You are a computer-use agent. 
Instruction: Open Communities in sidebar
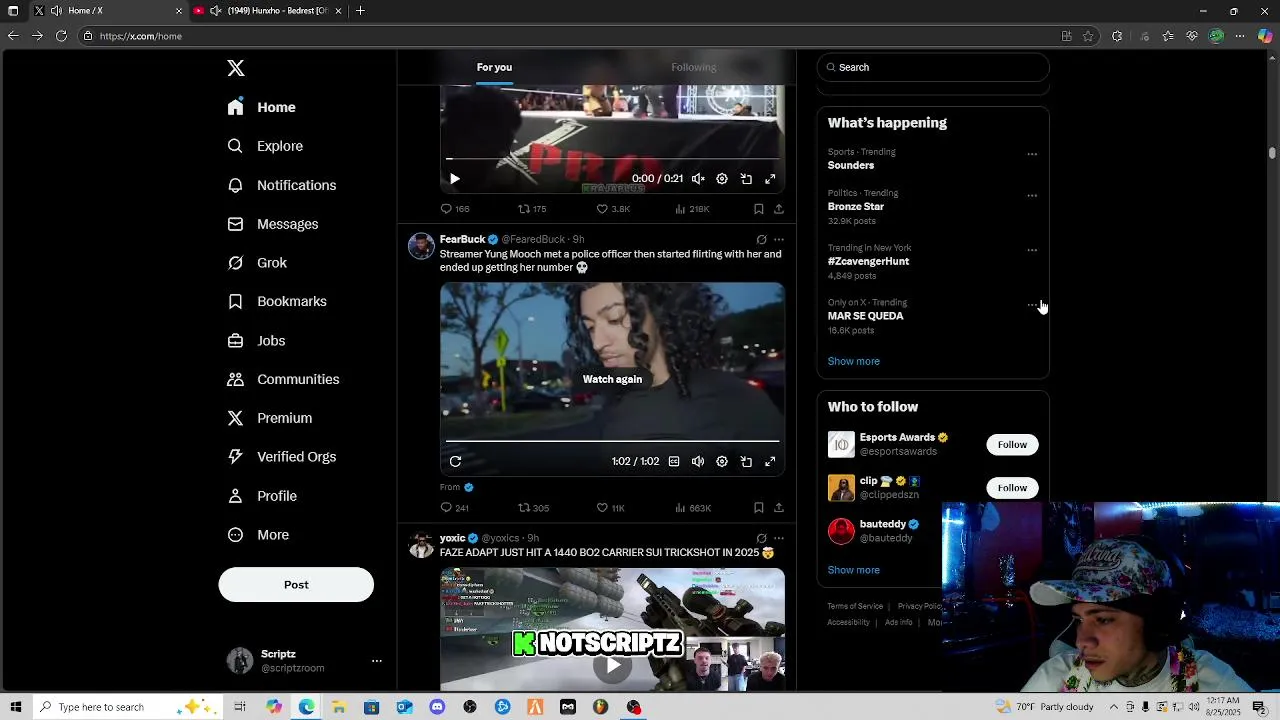pyautogui.click(x=283, y=379)
